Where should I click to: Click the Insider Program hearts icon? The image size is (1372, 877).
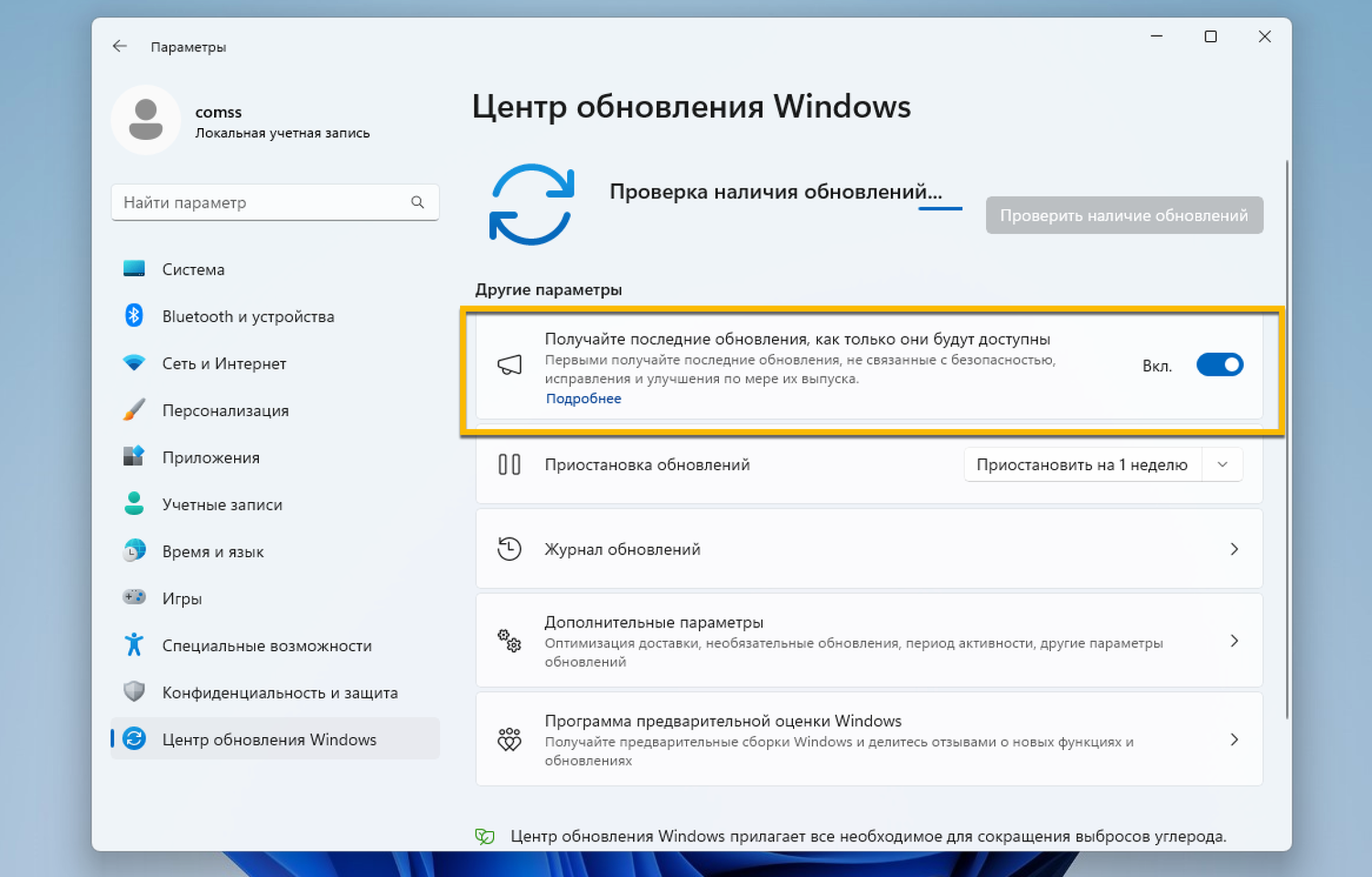pyautogui.click(x=509, y=739)
